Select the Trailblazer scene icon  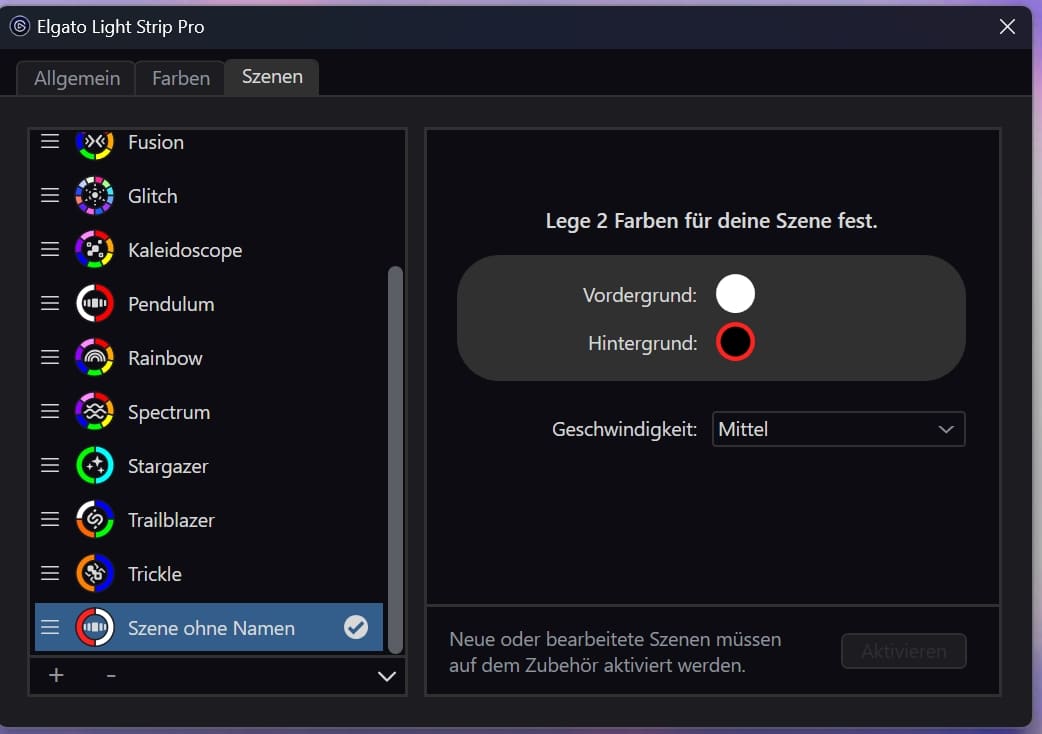click(95, 520)
